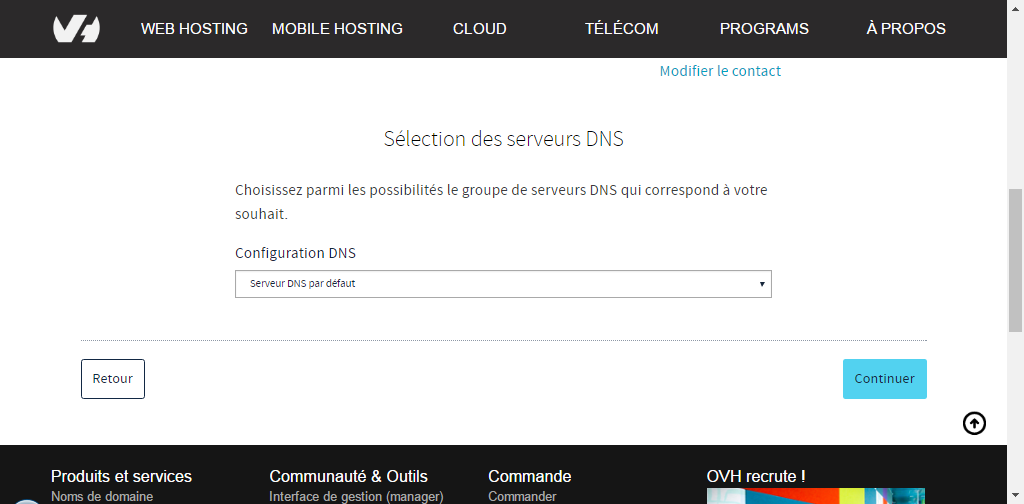This screenshot has width=1024, height=504.
Task: Click the scrollbar down arrow
Action: click(1016, 498)
